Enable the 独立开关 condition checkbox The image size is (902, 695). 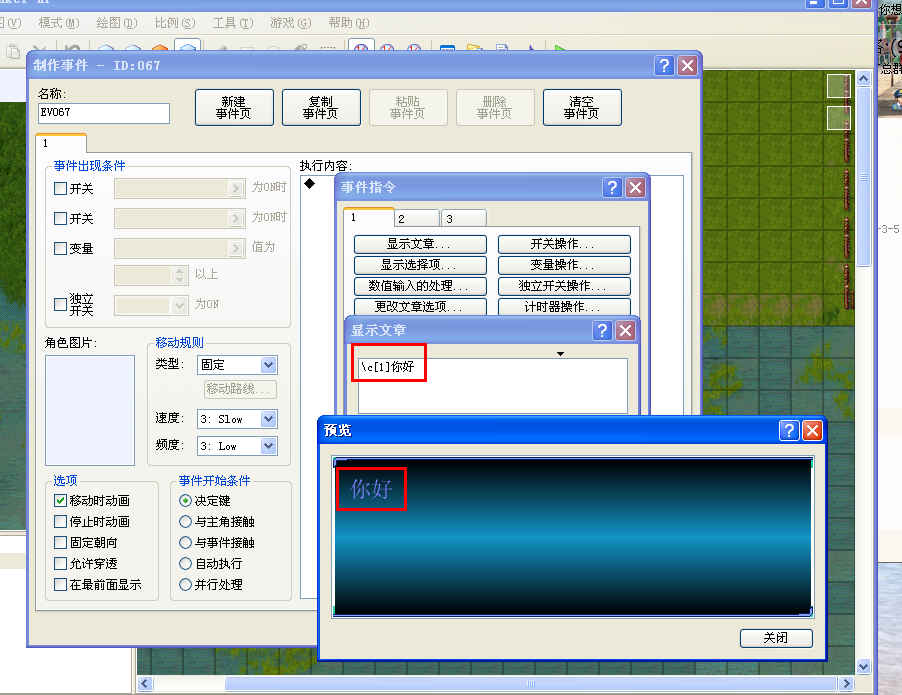(x=60, y=304)
